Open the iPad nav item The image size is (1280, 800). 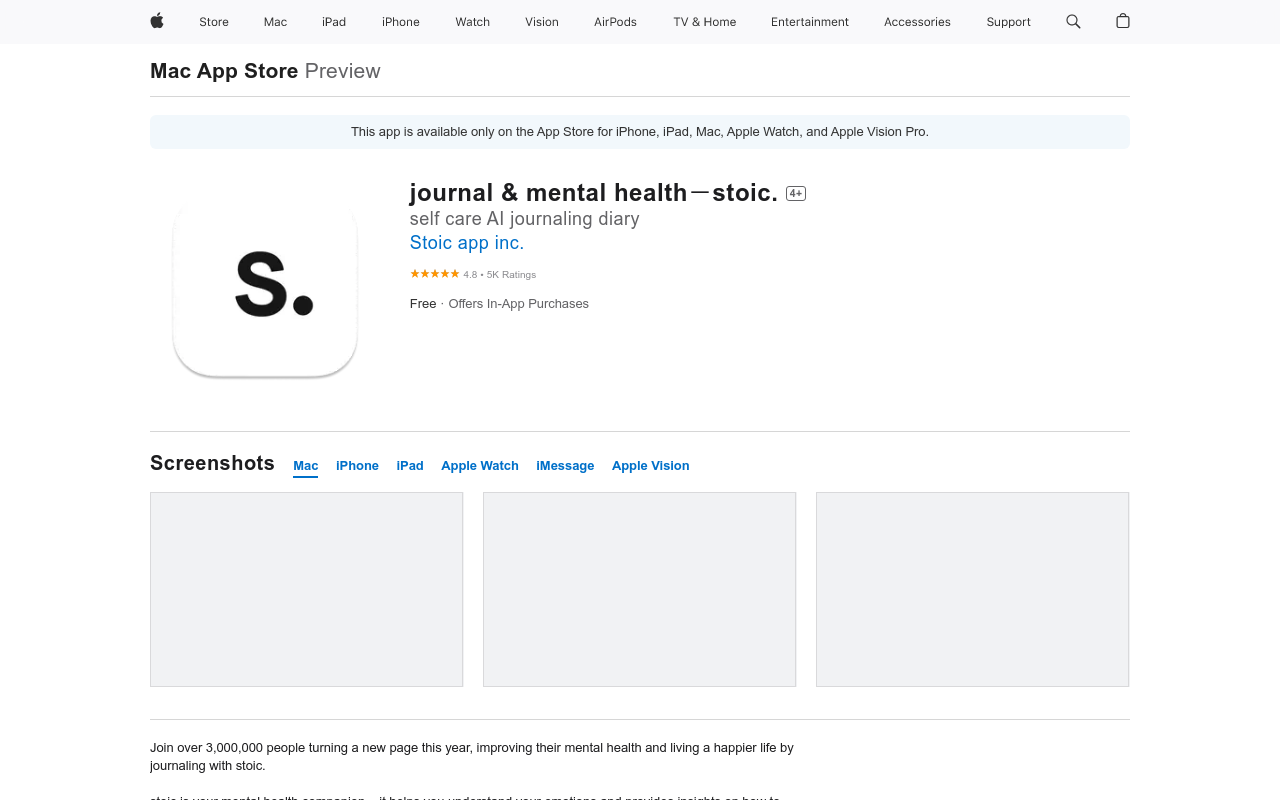point(334,22)
